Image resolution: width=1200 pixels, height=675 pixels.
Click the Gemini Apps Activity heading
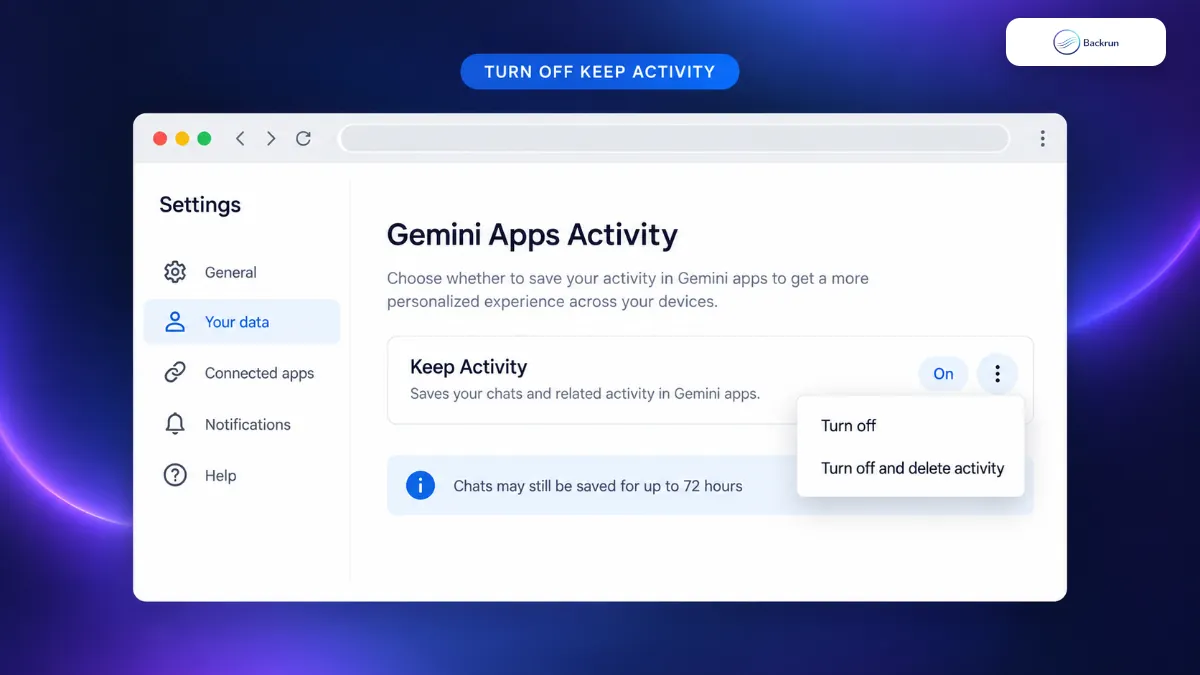click(532, 235)
